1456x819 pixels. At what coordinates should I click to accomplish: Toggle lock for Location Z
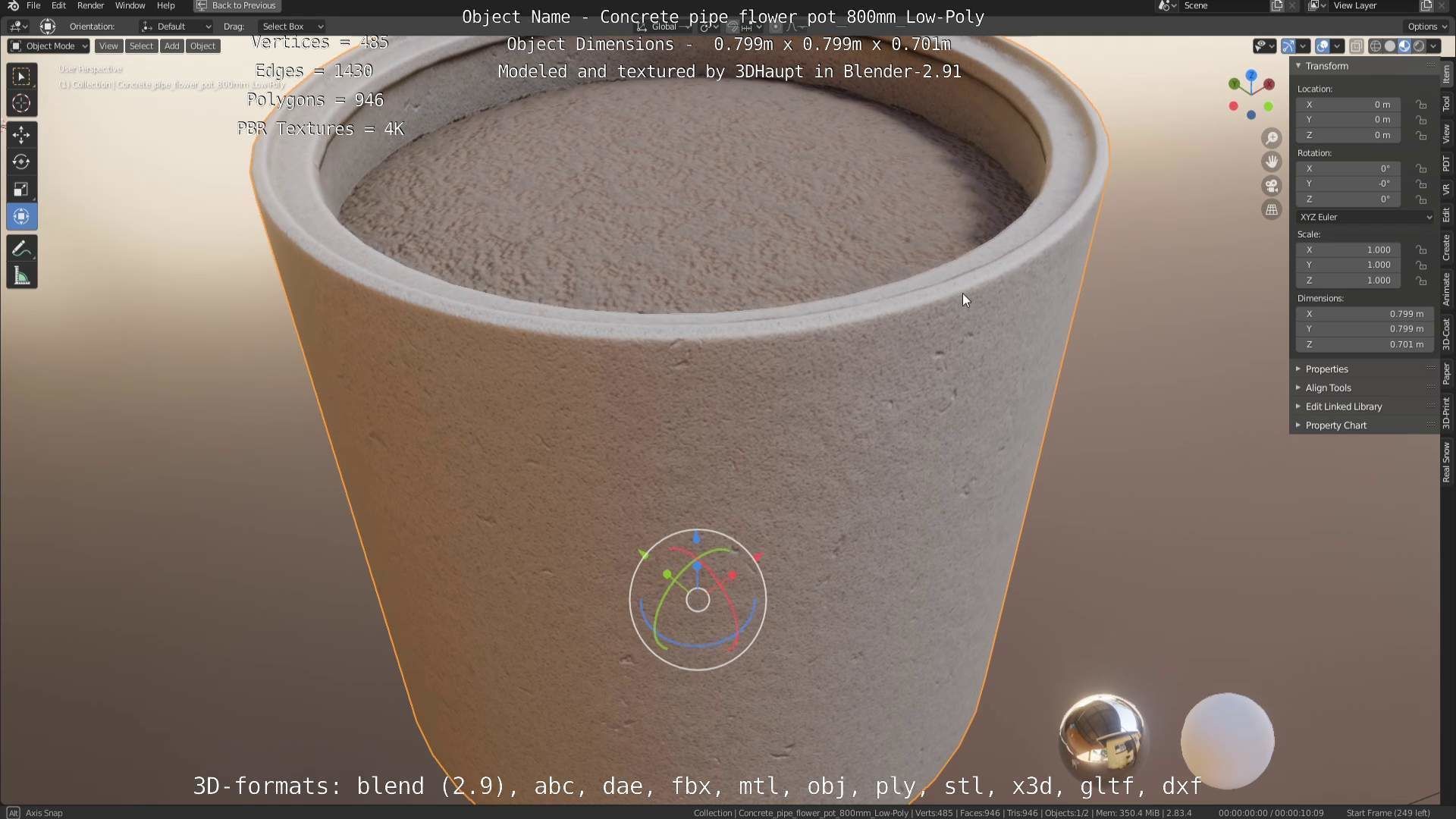pos(1421,135)
